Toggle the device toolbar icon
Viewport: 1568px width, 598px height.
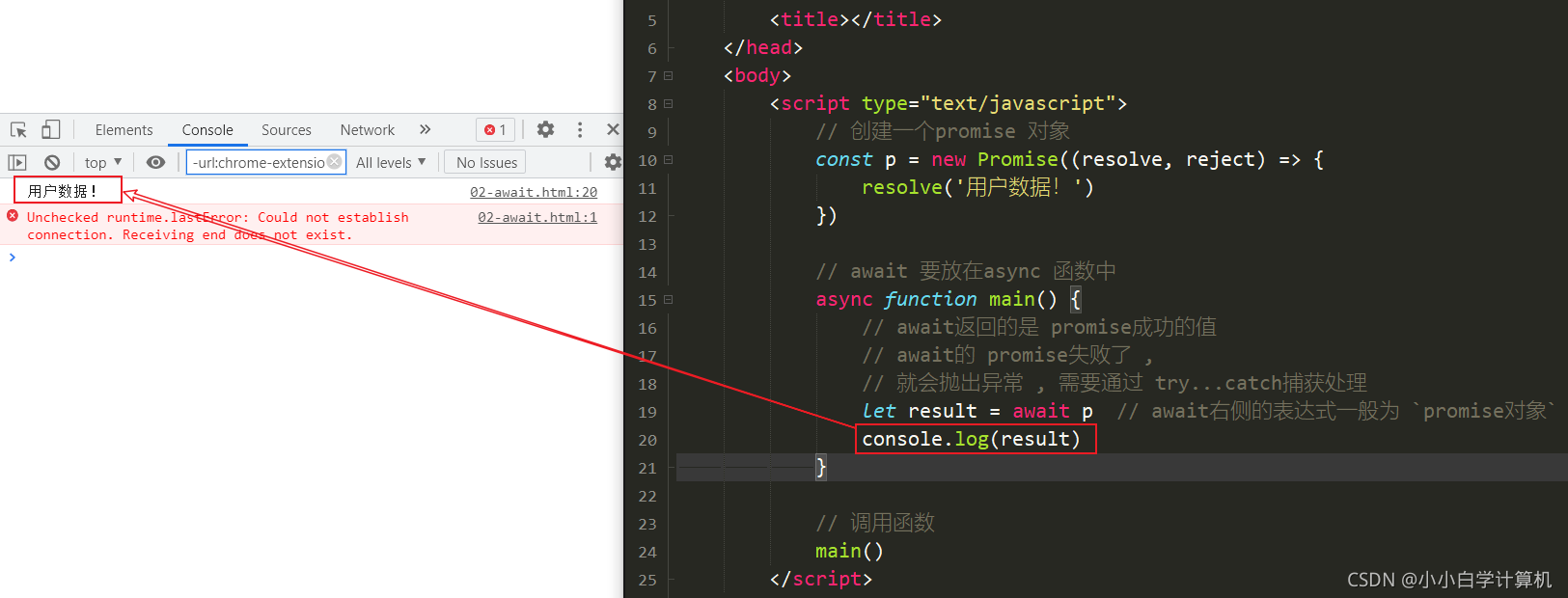[x=50, y=129]
